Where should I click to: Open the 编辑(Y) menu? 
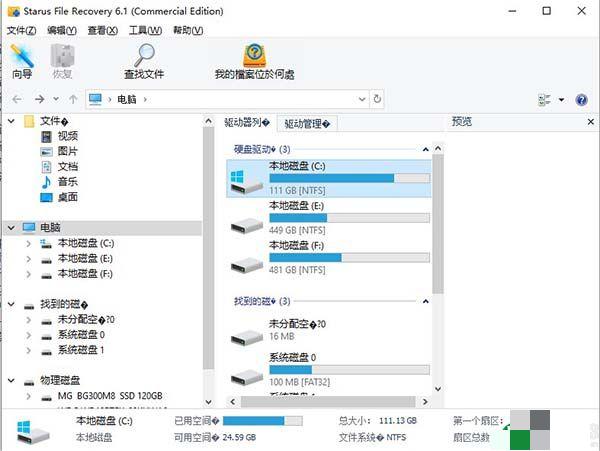pyautogui.click(x=62, y=30)
